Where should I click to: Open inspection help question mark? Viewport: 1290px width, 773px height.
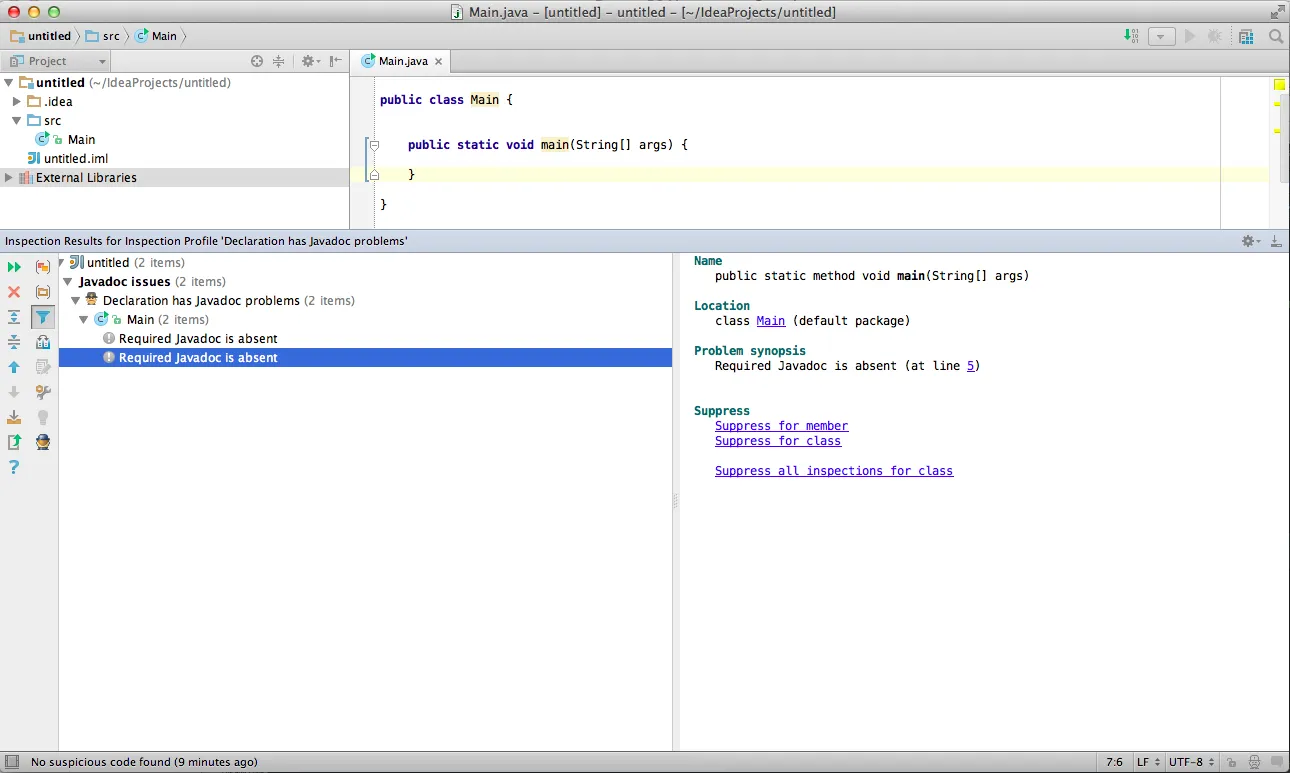[14, 467]
